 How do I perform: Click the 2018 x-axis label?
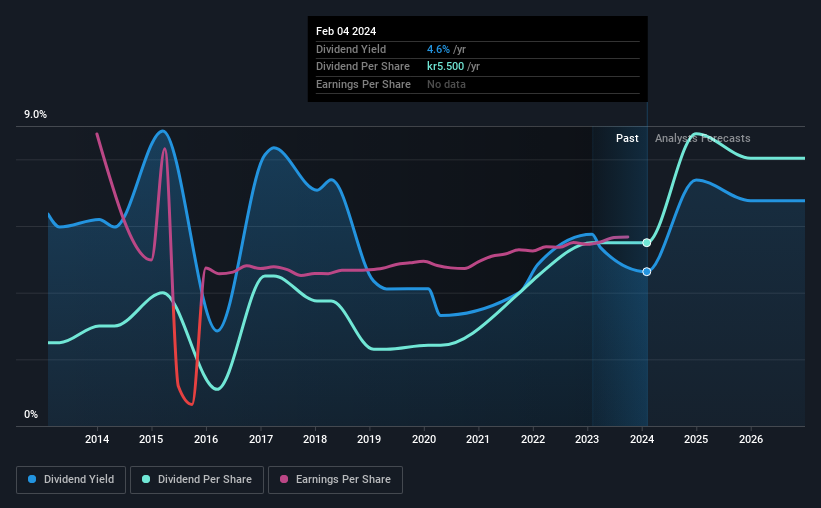tap(315, 439)
